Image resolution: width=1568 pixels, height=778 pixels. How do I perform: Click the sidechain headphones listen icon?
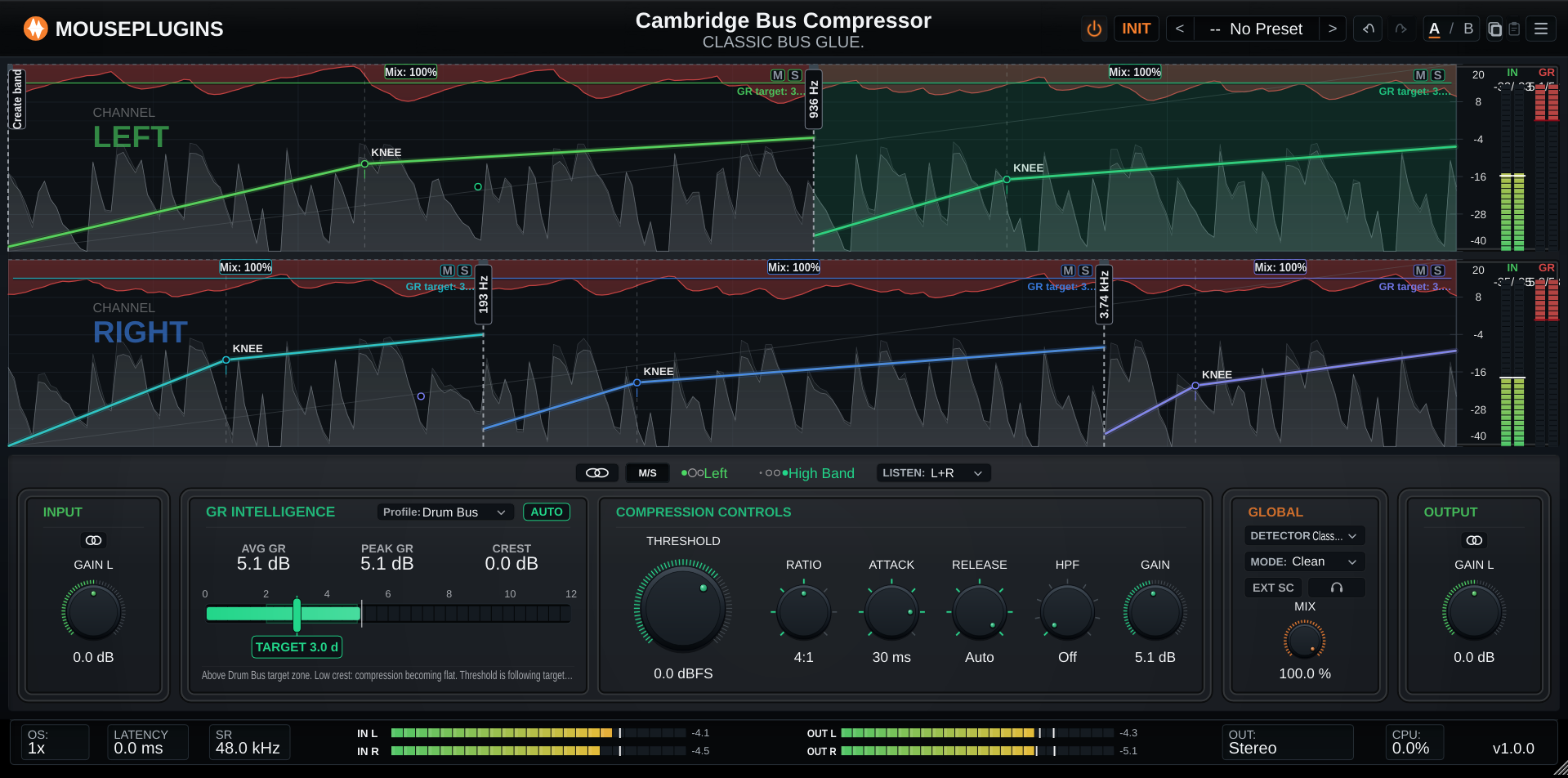(x=1337, y=588)
